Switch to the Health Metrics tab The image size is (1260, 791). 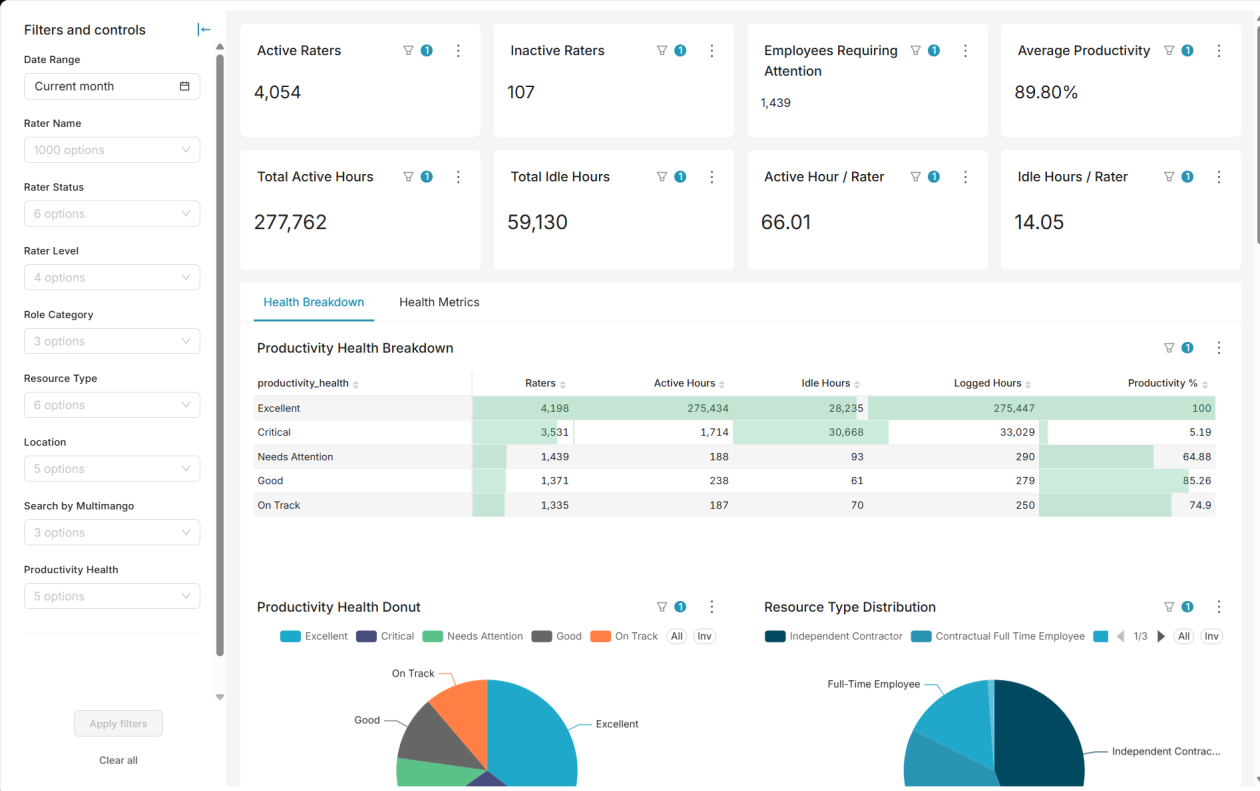click(x=439, y=302)
